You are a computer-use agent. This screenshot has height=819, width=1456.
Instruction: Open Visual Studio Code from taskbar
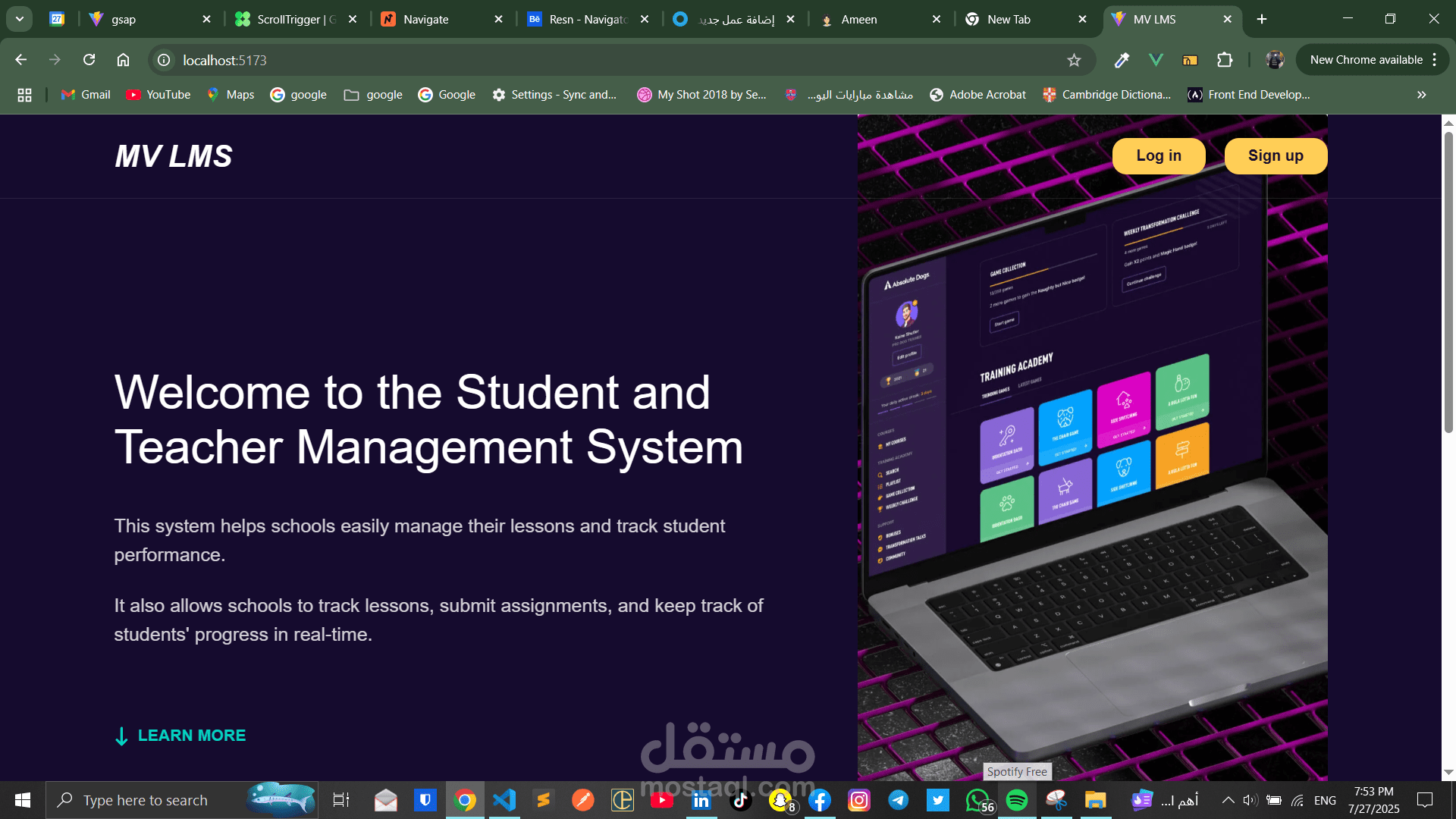point(504,800)
